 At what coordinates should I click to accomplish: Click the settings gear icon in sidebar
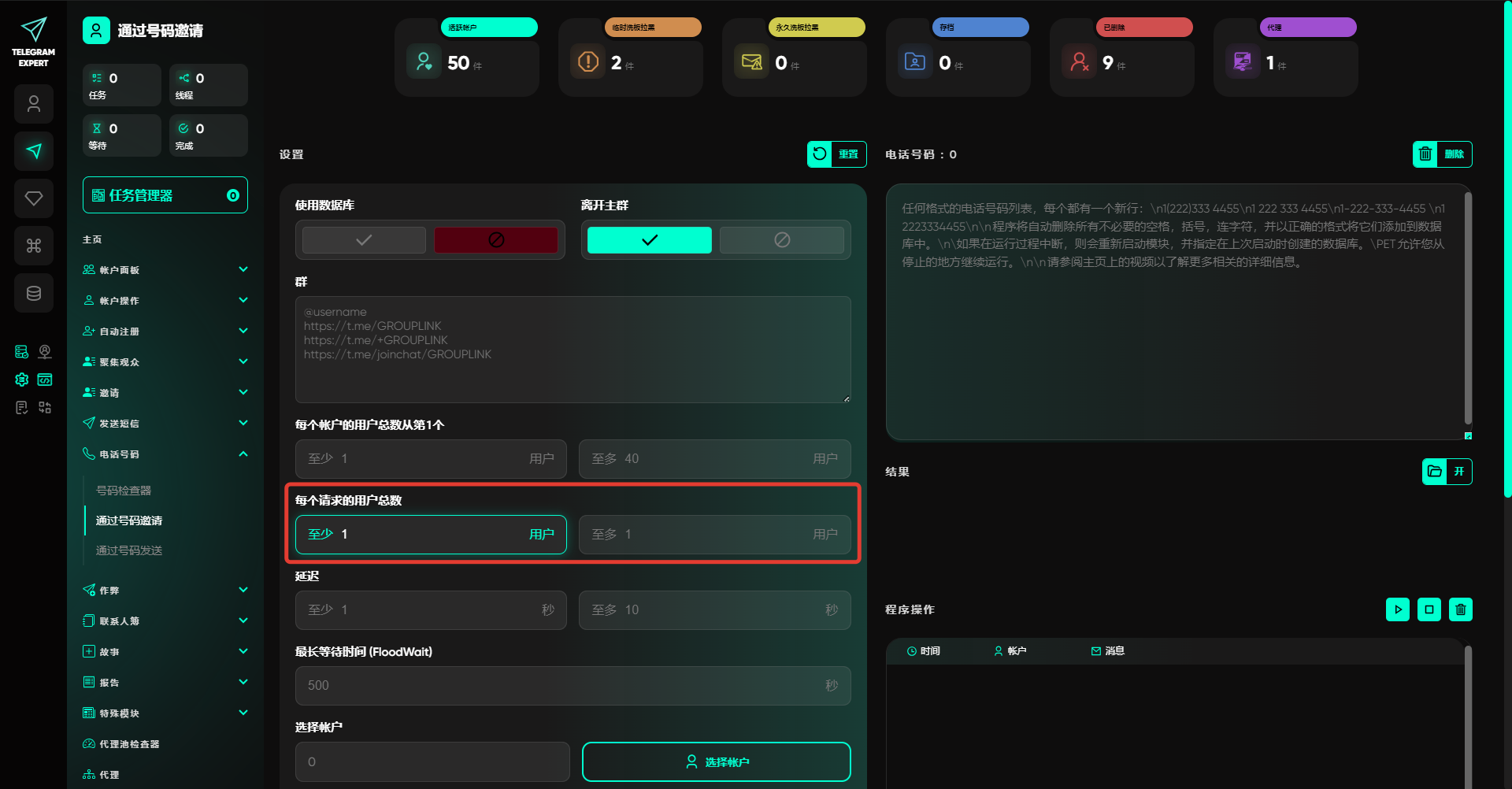coord(22,380)
